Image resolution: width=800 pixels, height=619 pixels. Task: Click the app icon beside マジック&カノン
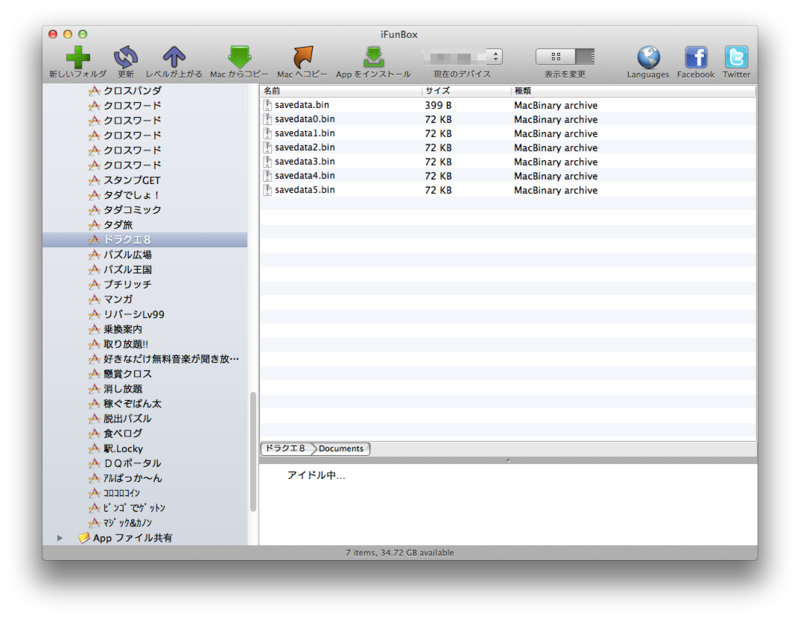94,523
